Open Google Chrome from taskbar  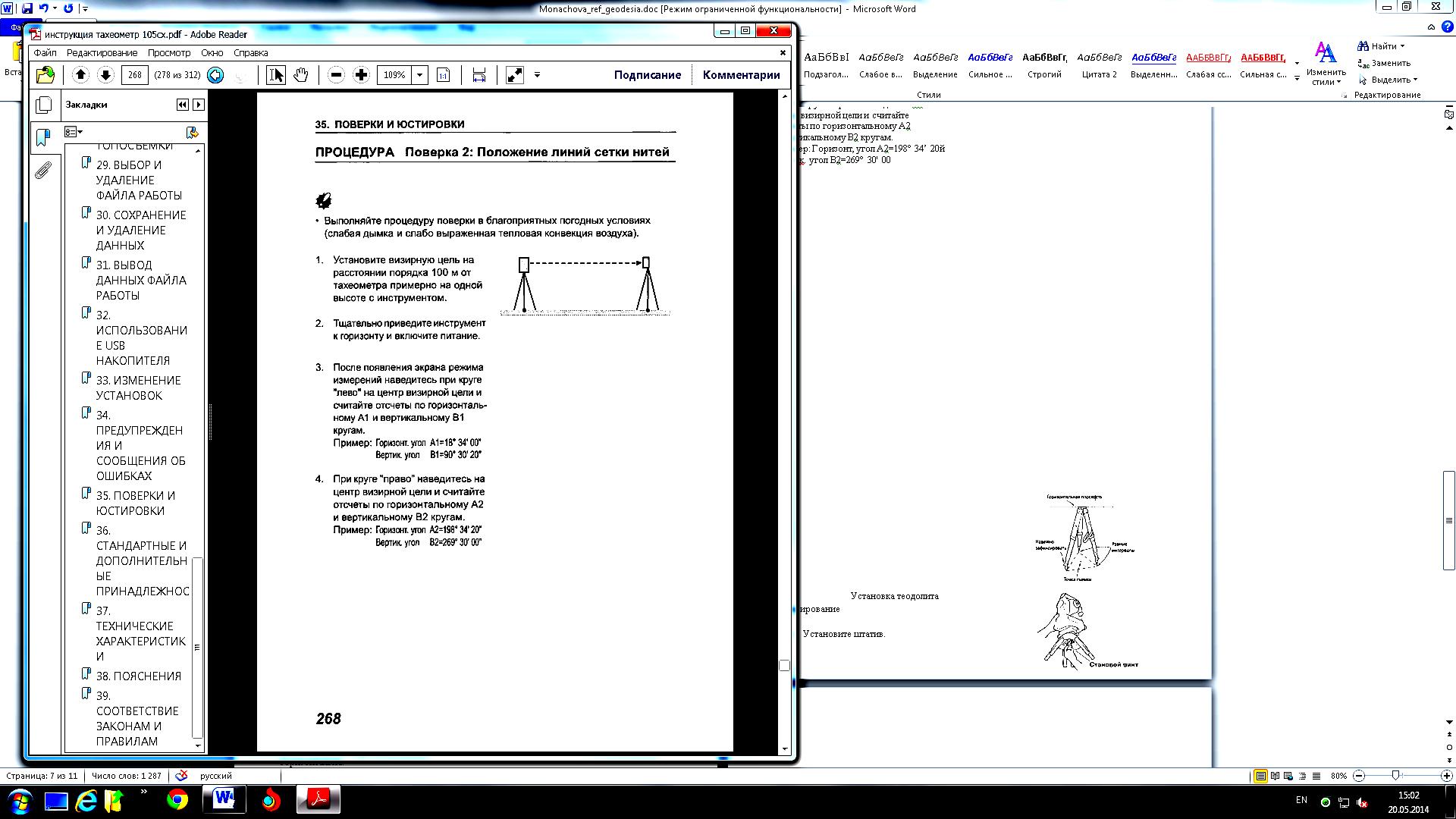[177, 800]
